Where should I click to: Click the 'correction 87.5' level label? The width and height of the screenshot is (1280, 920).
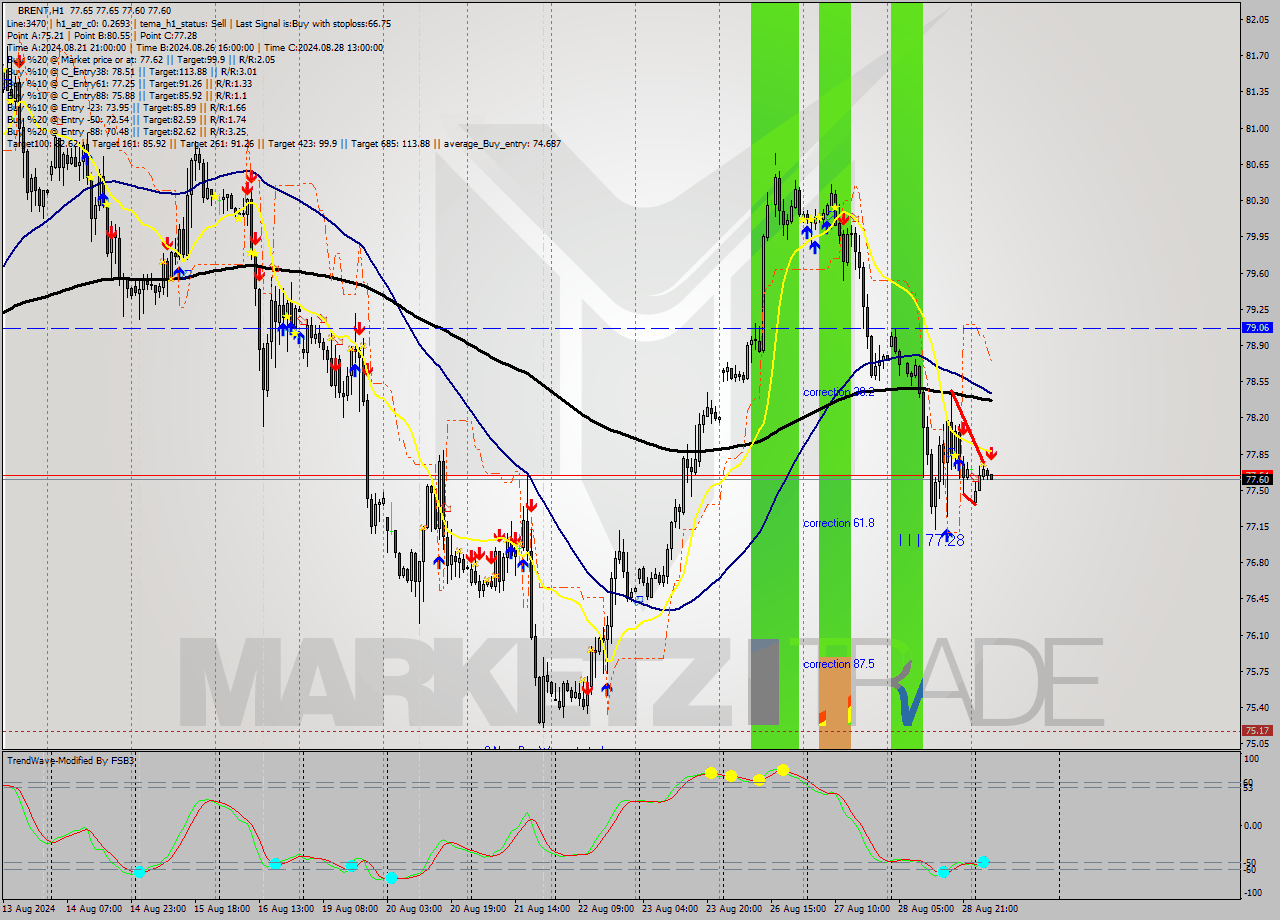[x=839, y=664]
